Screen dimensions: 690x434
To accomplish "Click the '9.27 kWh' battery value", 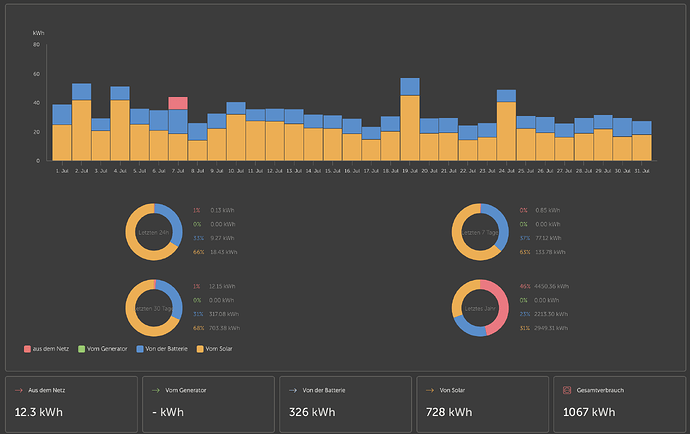I will 222,238.
